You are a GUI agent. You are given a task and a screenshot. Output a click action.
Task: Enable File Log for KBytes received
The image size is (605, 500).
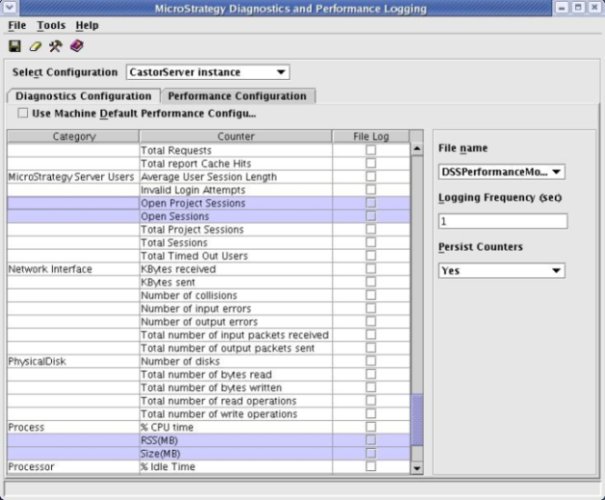point(371,269)
